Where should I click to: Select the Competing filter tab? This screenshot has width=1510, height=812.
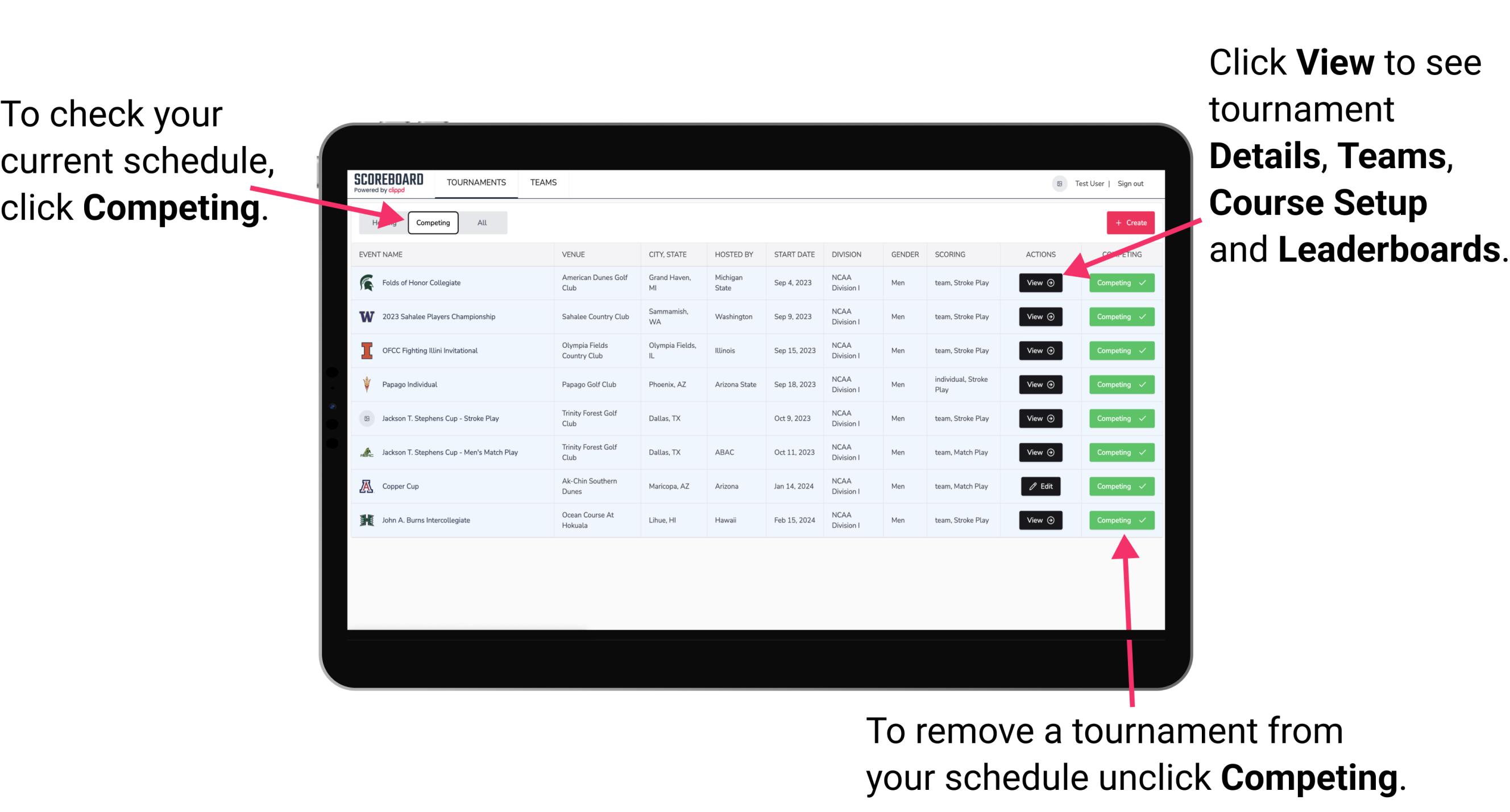[431, 222]
